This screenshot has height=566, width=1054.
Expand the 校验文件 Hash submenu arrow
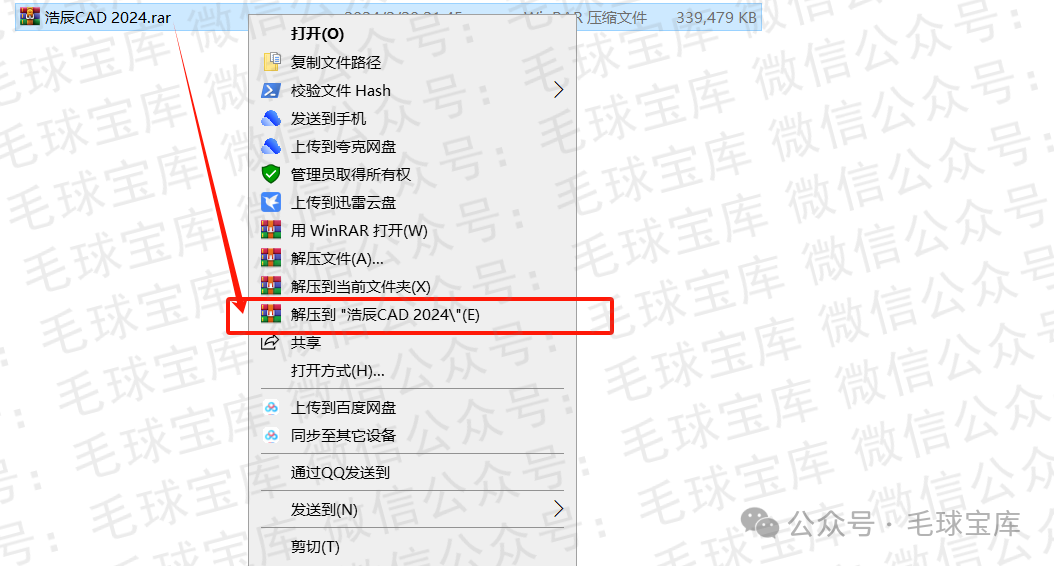click(558, 90)
